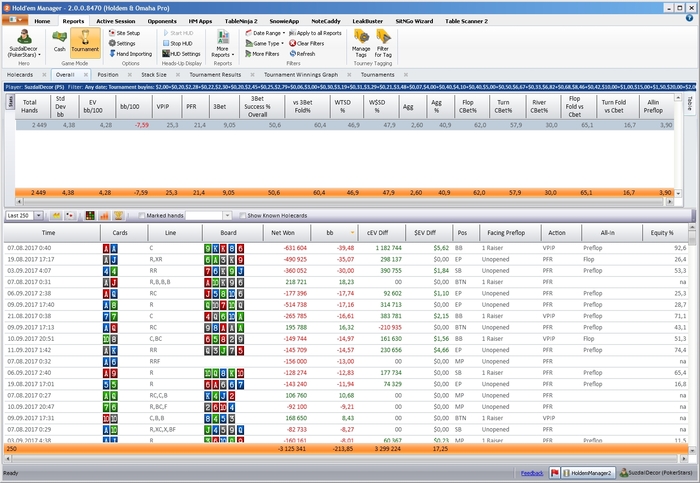Open the NoteCaddy tab

point(325,21)
